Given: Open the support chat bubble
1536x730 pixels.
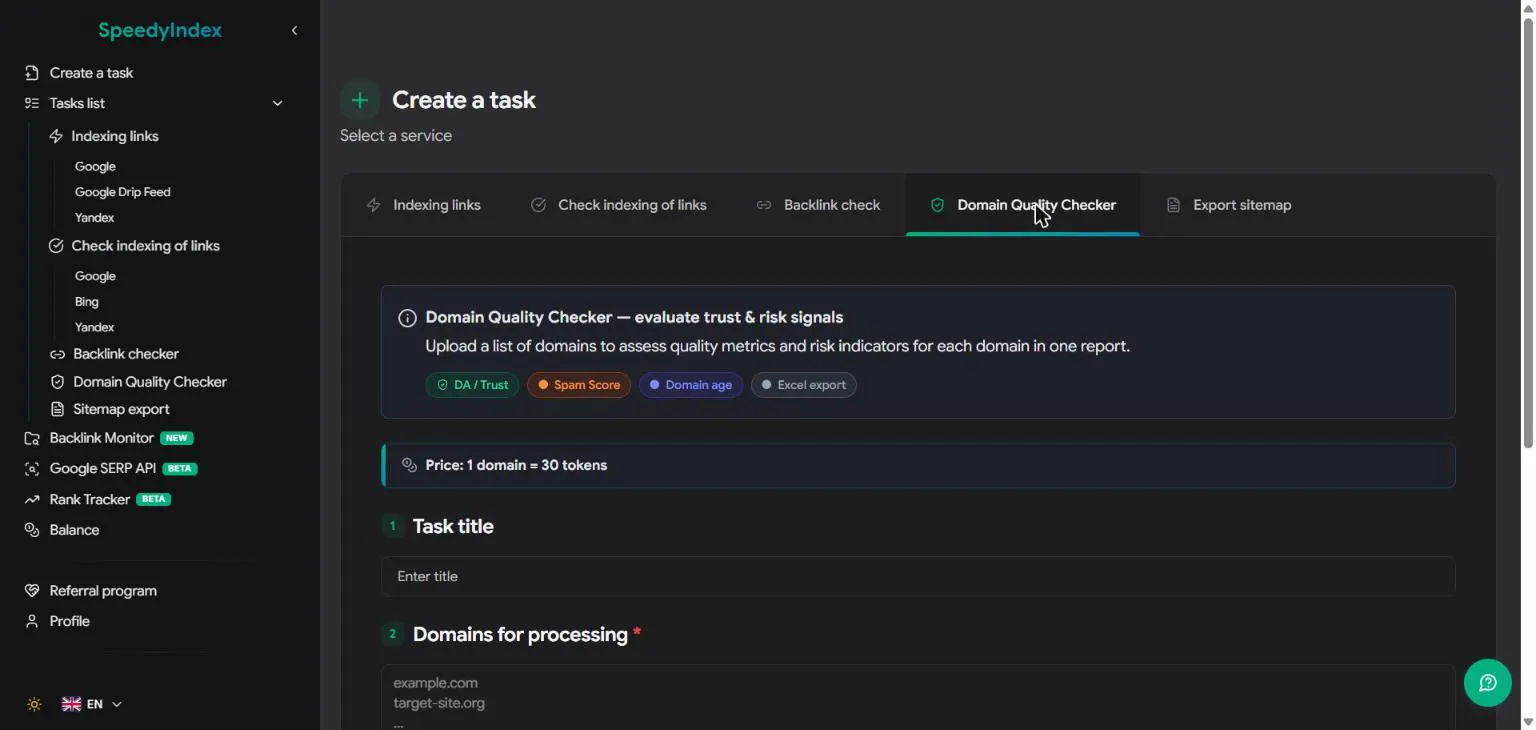Looking at the screenshot, I should pyautogui.click(x=1488, y=683).
